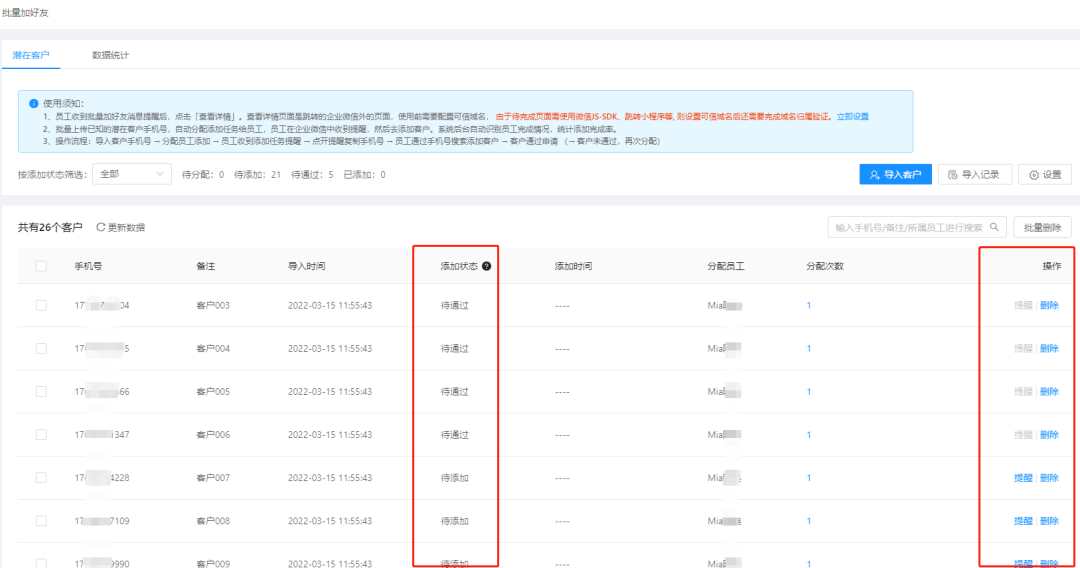Image resolution: width=1080 pixels, height=568 pixels.
Task: Check the box for 客户006 row
Action: [x=41, y=434]
